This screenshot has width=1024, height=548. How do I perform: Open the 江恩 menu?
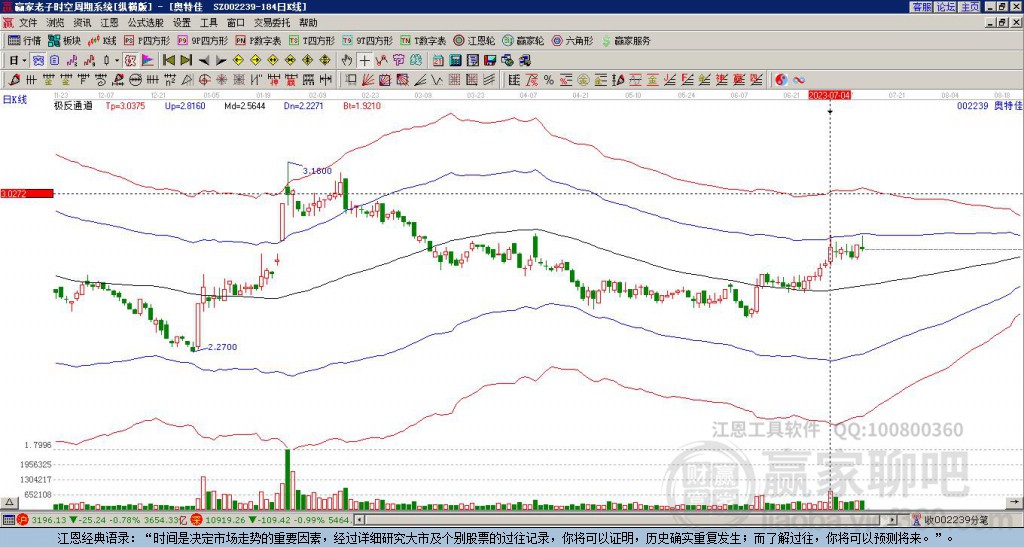109,23
